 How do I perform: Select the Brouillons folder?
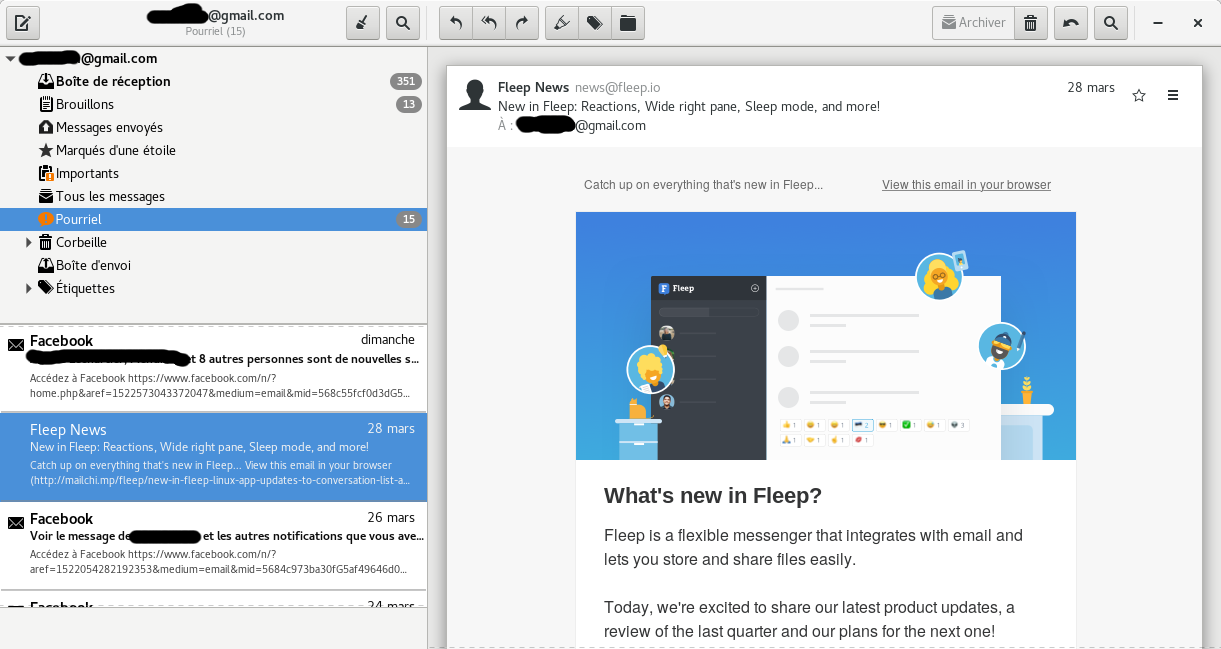click(213, 104)
